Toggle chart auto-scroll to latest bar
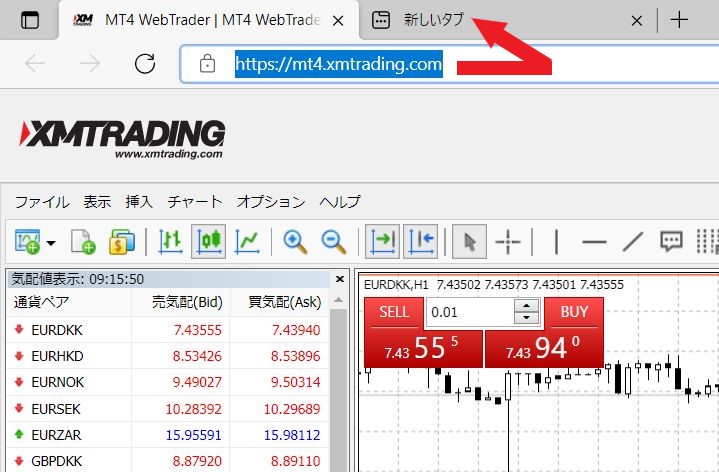Image resolution: width=719 pixels, height=472 pixels. coord(383,241)
